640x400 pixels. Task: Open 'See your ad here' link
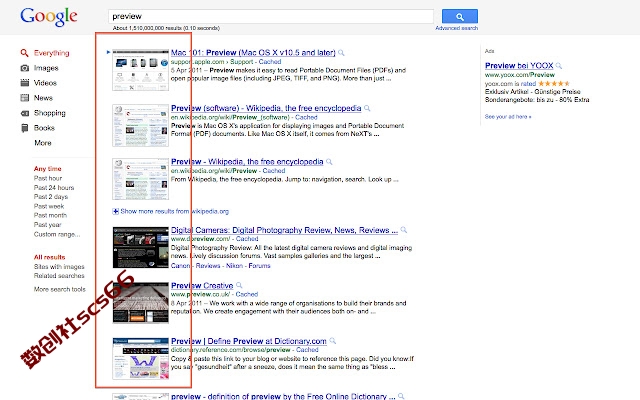508,117
